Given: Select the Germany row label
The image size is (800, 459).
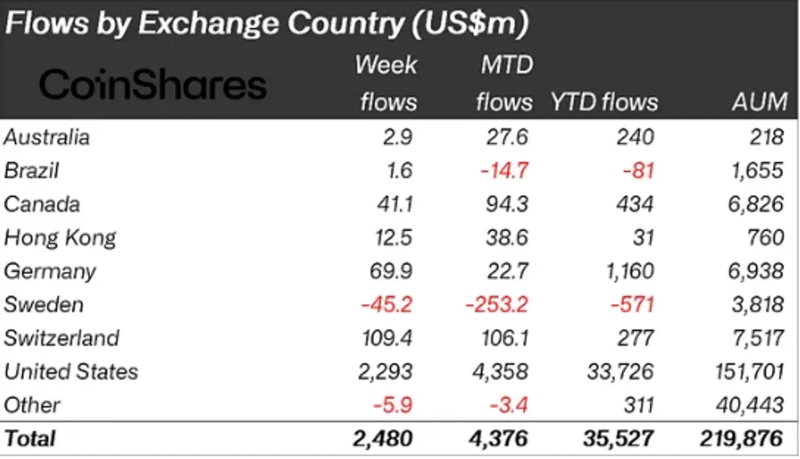Looking at the screenshot, I should pos(50,271).
